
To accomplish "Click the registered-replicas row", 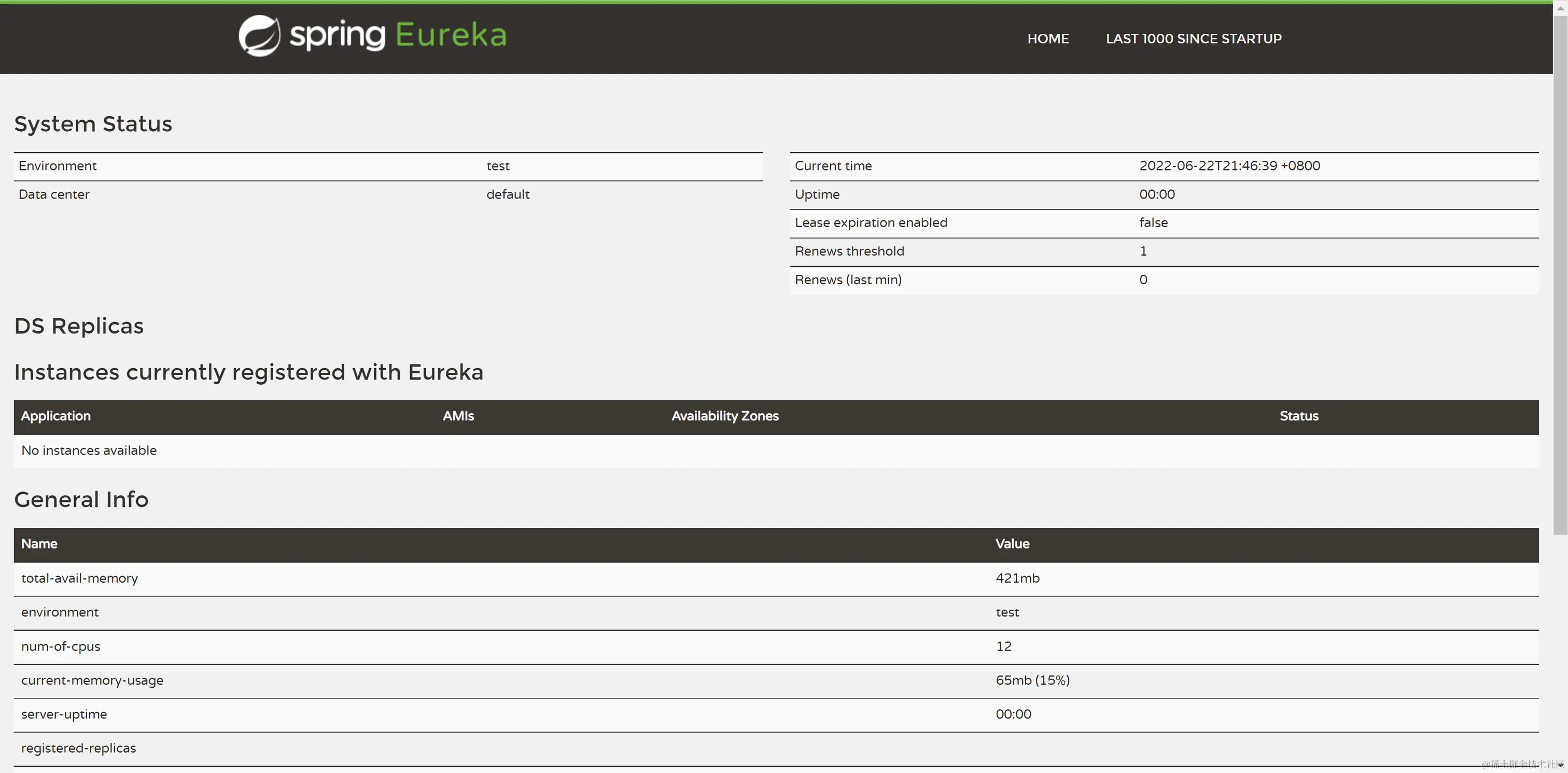I will pos(78,749).
